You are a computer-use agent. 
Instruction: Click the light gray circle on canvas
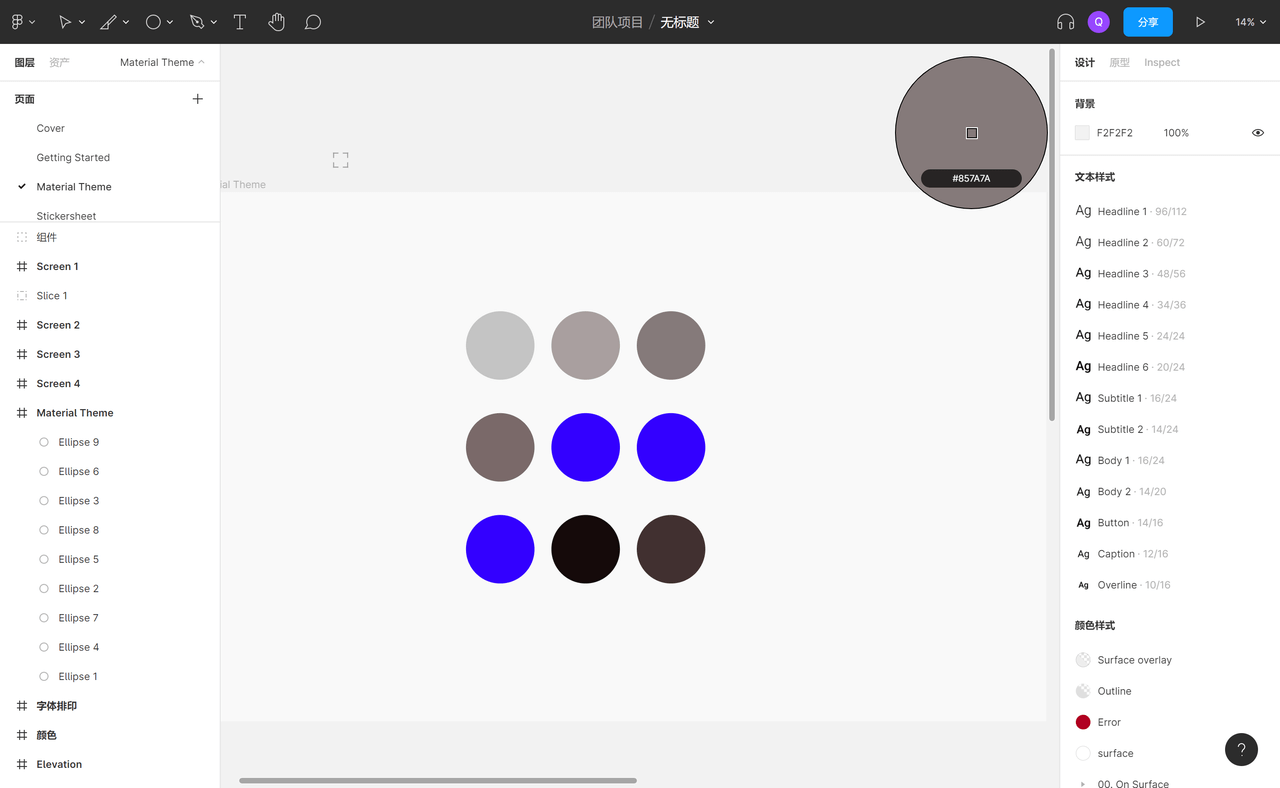pyautogui.click(x=500, y=345)
